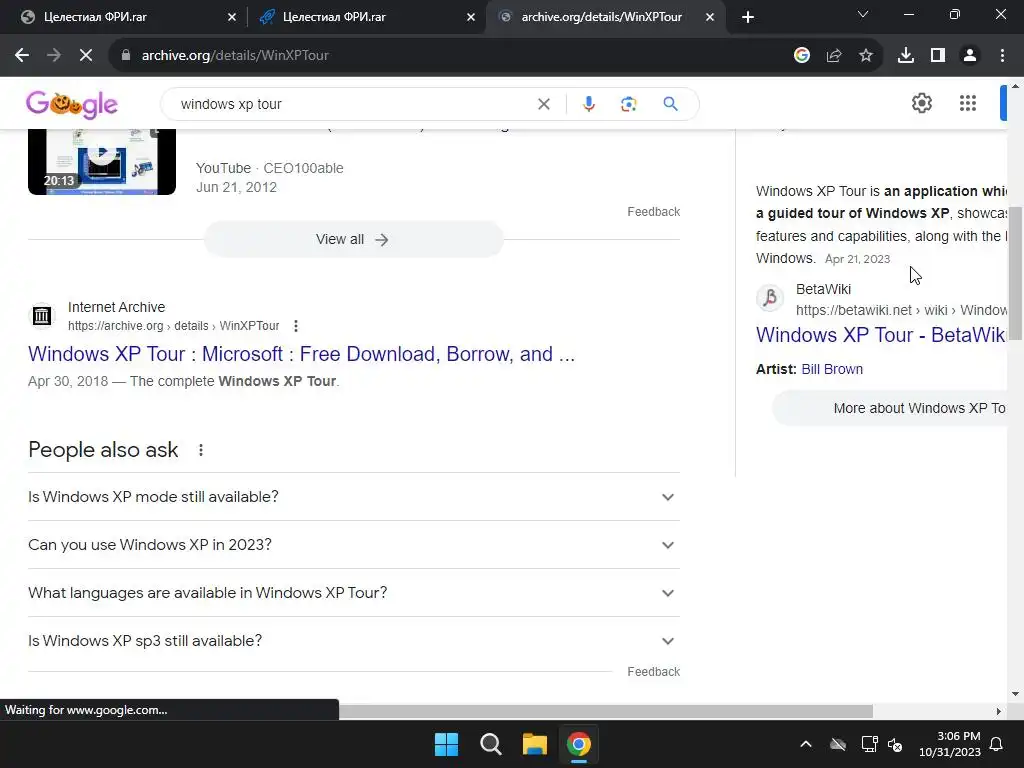Screen dimensions: 1024x768
Task: Open the Chrome profile menu
Action: (970, 56)
